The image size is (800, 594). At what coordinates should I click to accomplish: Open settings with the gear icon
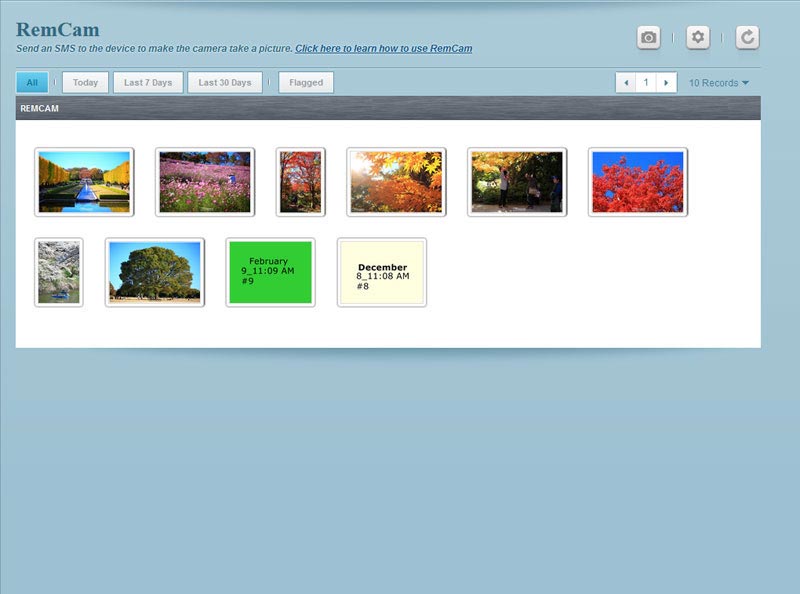coord(697,38)
